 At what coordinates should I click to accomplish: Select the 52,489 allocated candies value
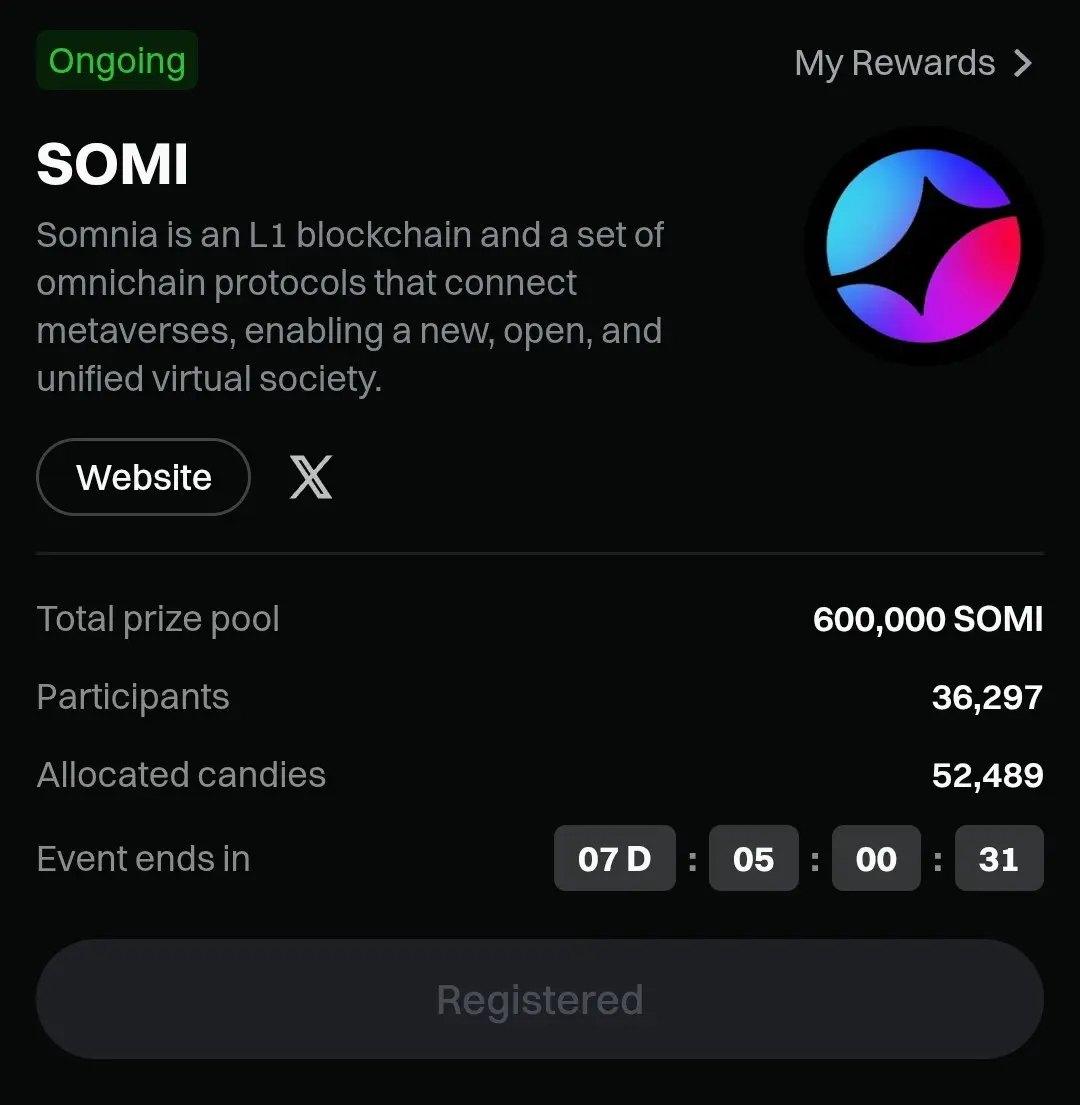[x=987, y=775]
